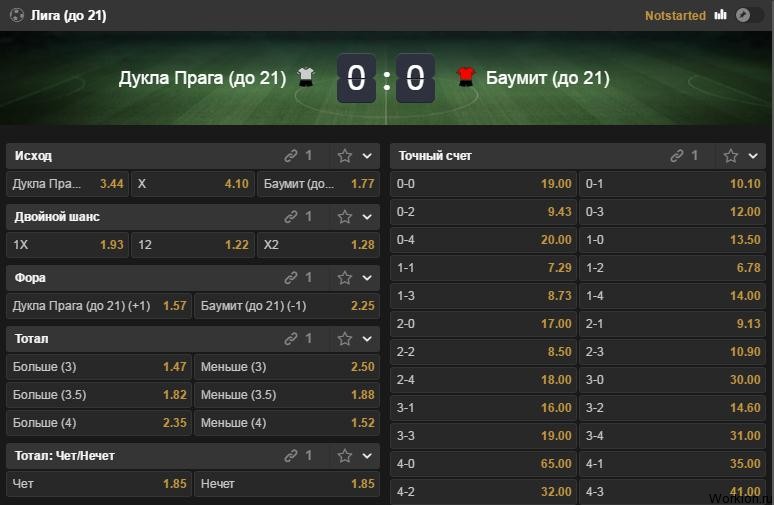Select draw X odds 4.10

coord(193,184)
